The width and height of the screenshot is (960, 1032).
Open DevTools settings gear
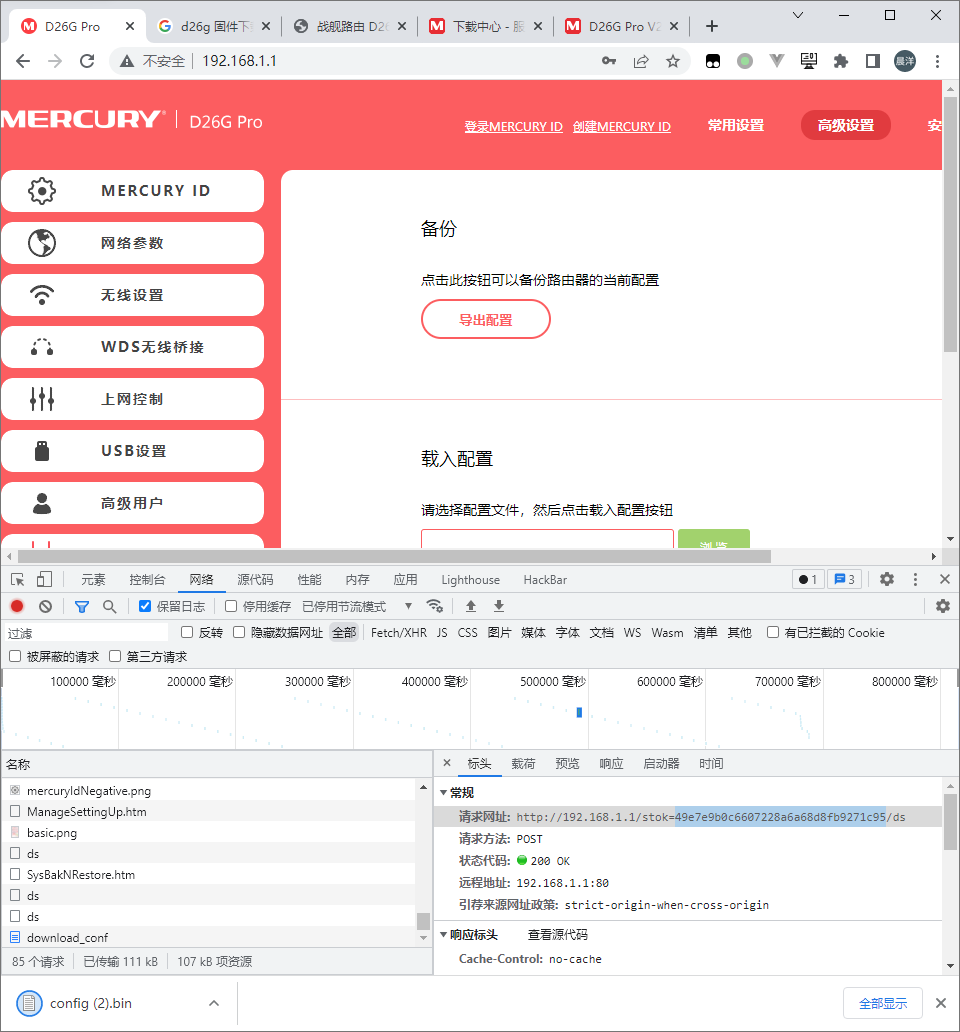click(886, 579)
